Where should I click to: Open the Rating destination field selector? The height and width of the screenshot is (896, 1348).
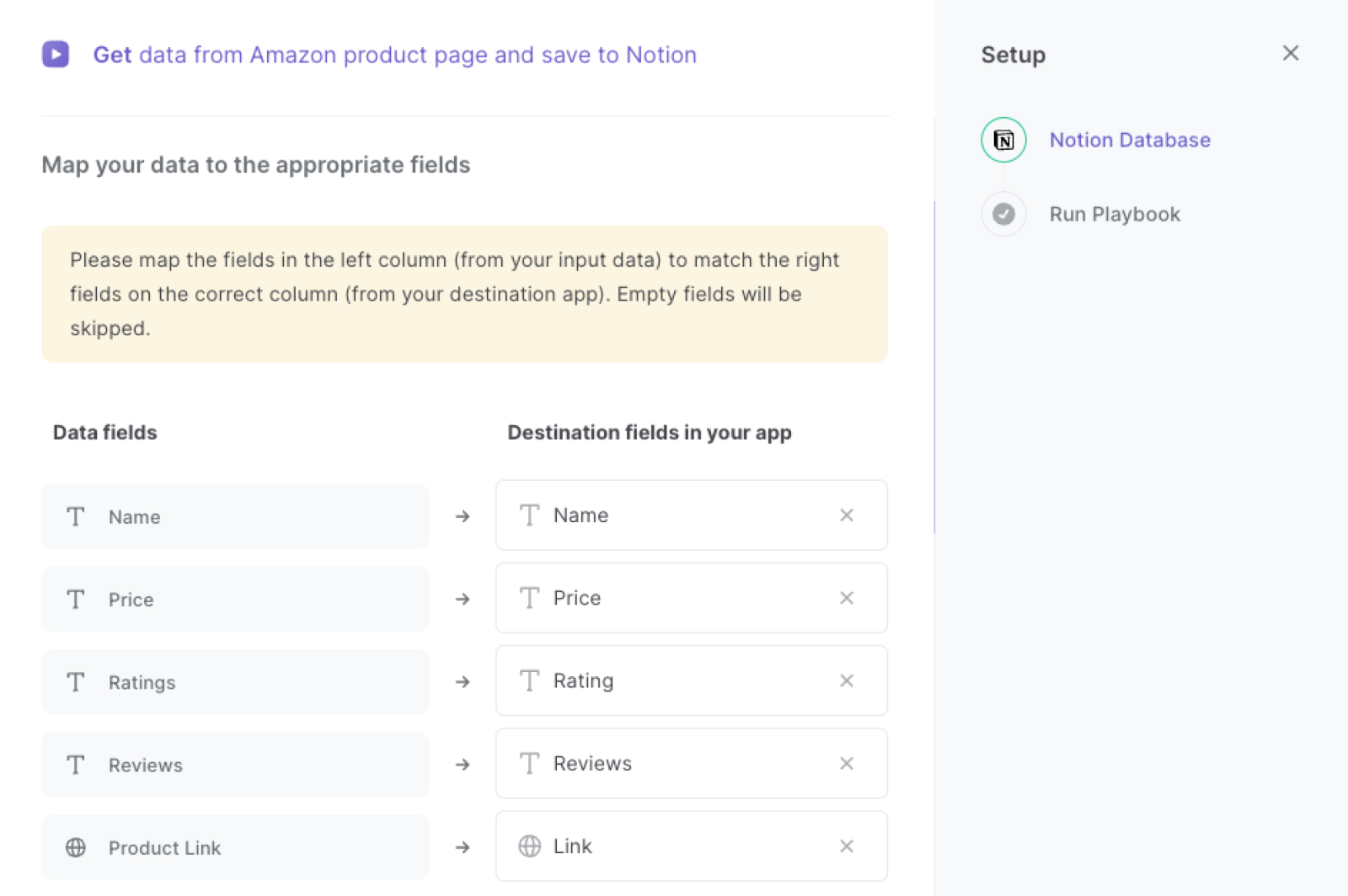pos(674,680)
